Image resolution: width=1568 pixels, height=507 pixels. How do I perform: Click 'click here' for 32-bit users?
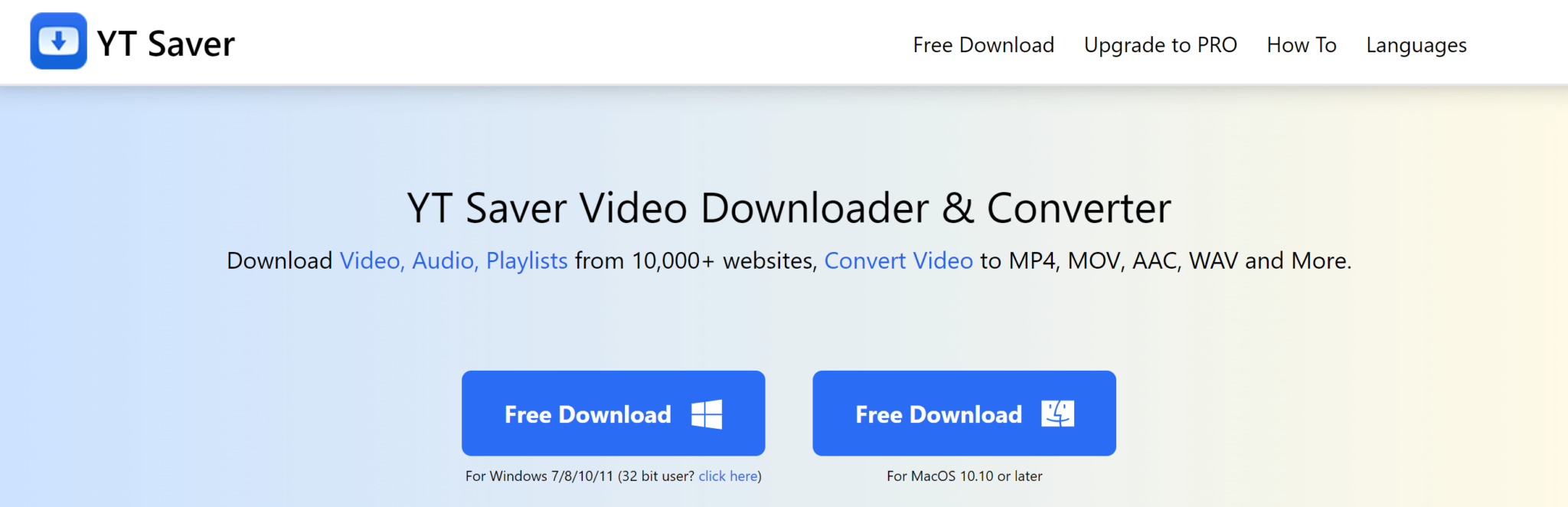click(728, 476)
